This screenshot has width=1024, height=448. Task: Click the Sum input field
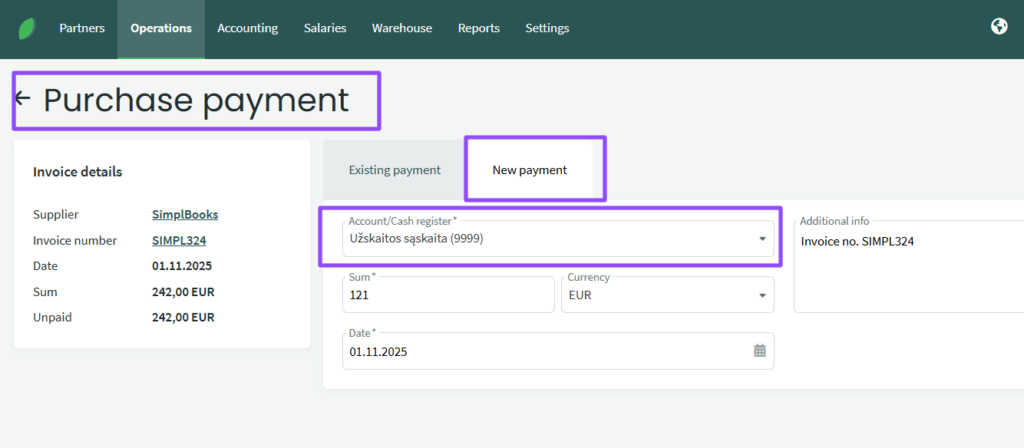point(447,296)
